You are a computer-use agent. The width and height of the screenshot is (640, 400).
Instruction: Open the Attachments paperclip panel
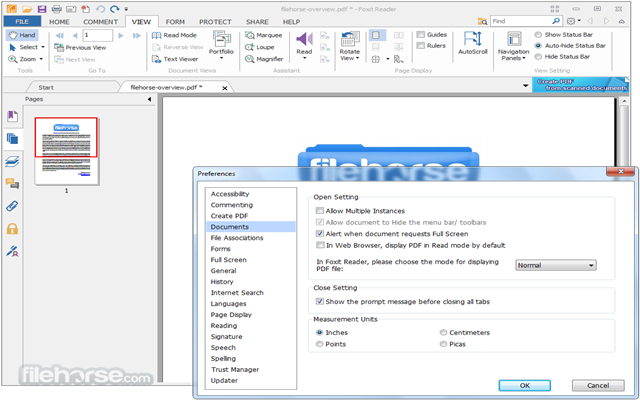click(12, 206)
